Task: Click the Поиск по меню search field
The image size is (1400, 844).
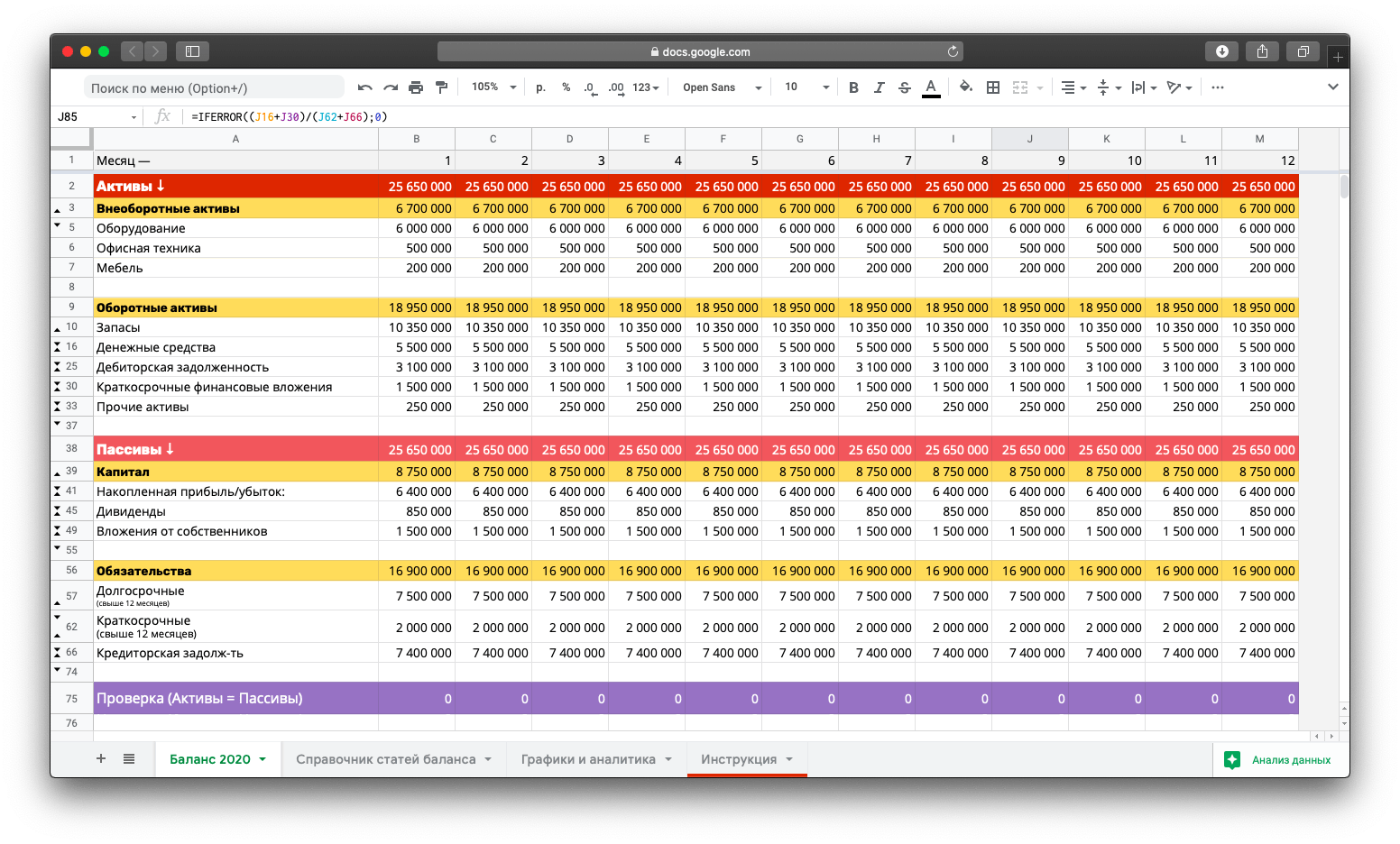Action: pos(215,87)
